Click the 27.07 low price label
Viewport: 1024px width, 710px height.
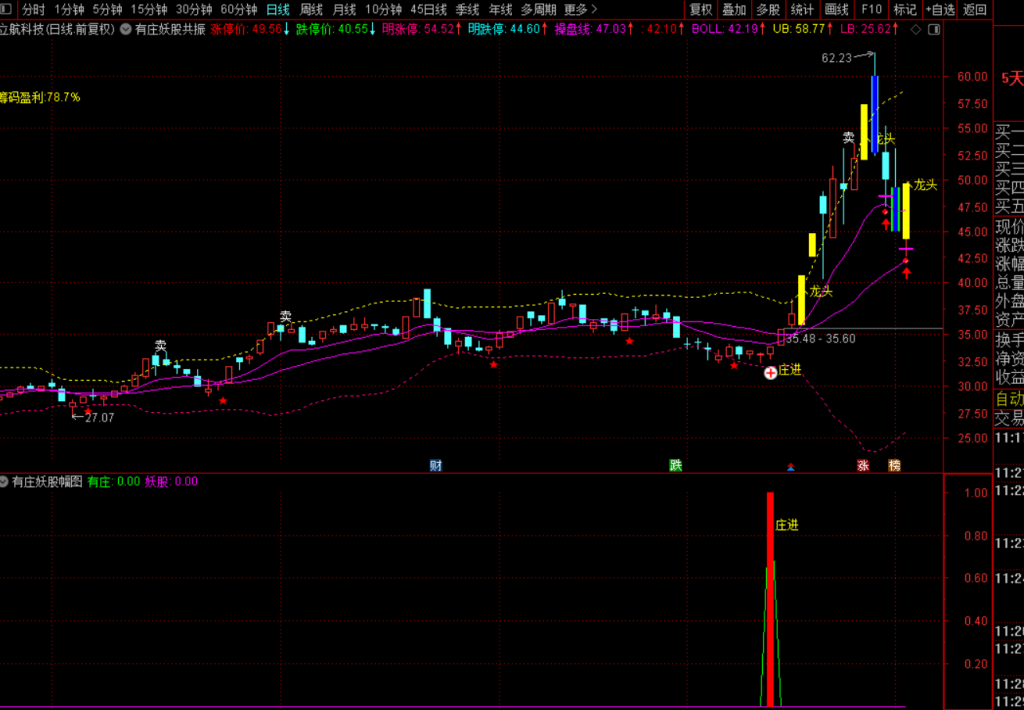coord(99,418)
